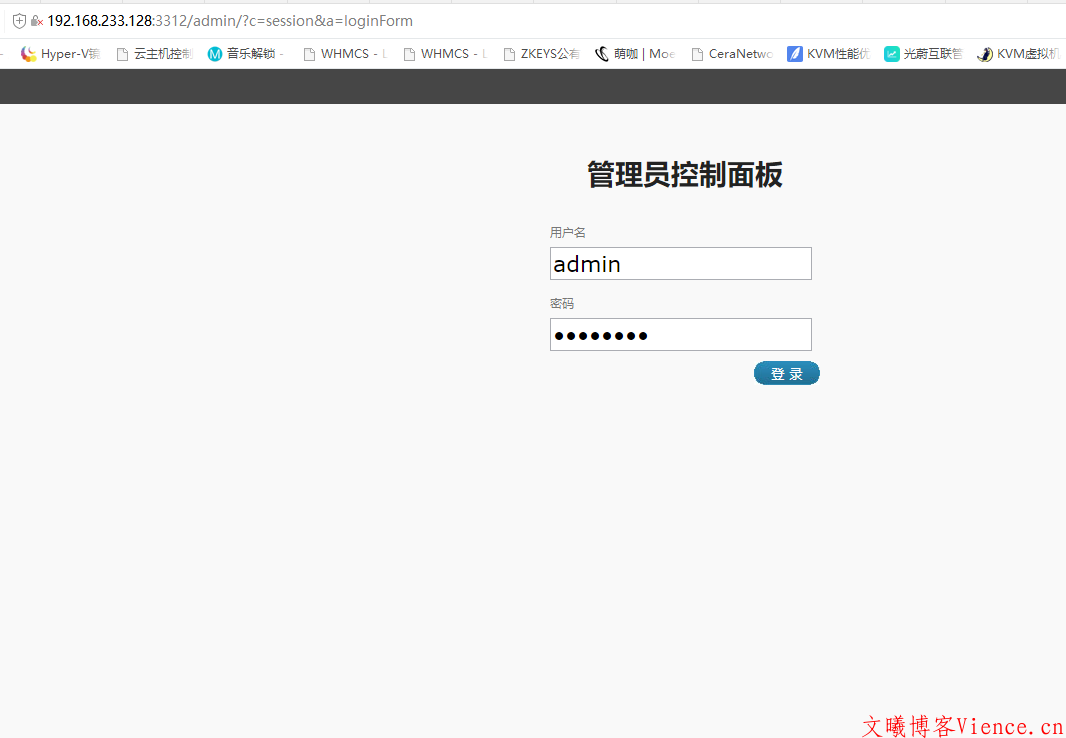Click the insecure connection lock icon

click(x=37, y=21)
